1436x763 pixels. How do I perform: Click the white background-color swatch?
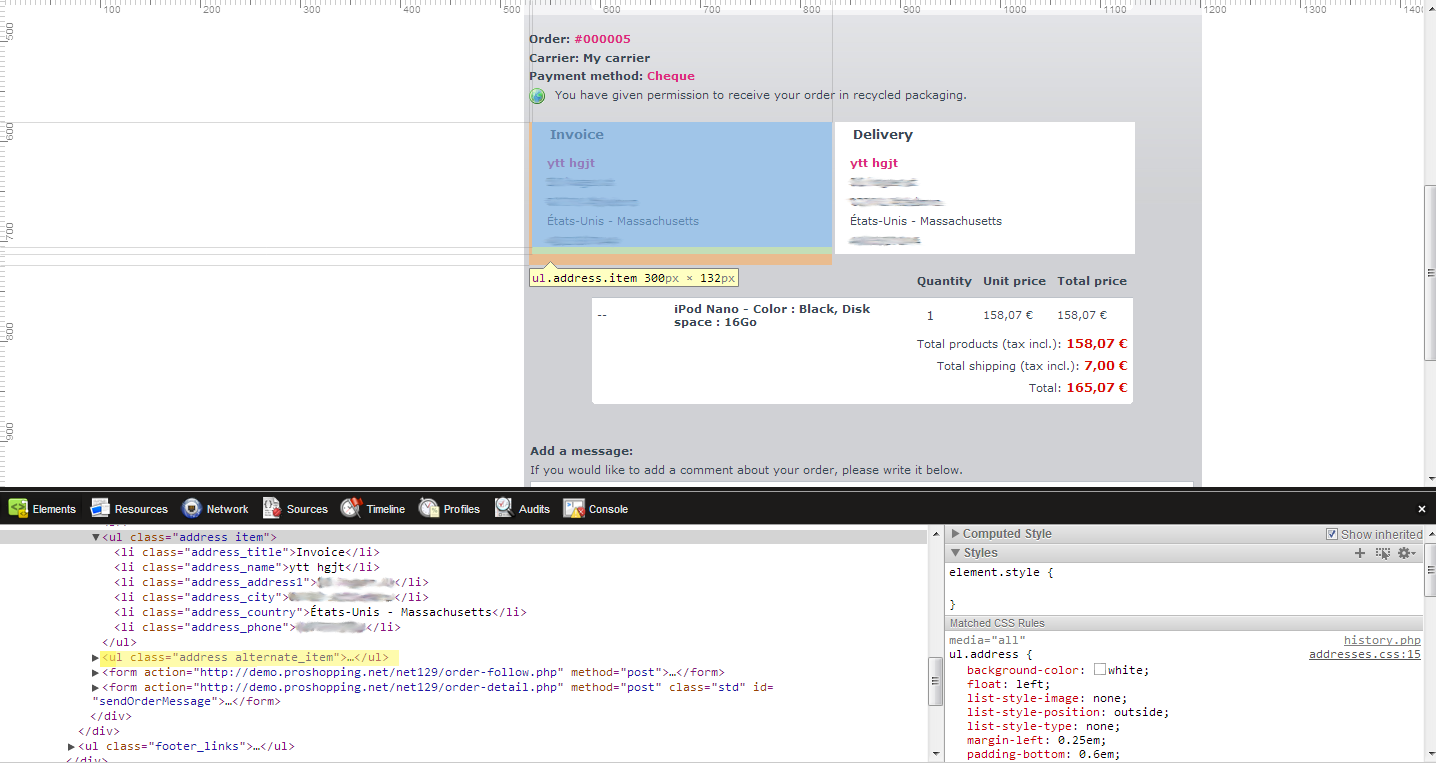click(1100, 670)
